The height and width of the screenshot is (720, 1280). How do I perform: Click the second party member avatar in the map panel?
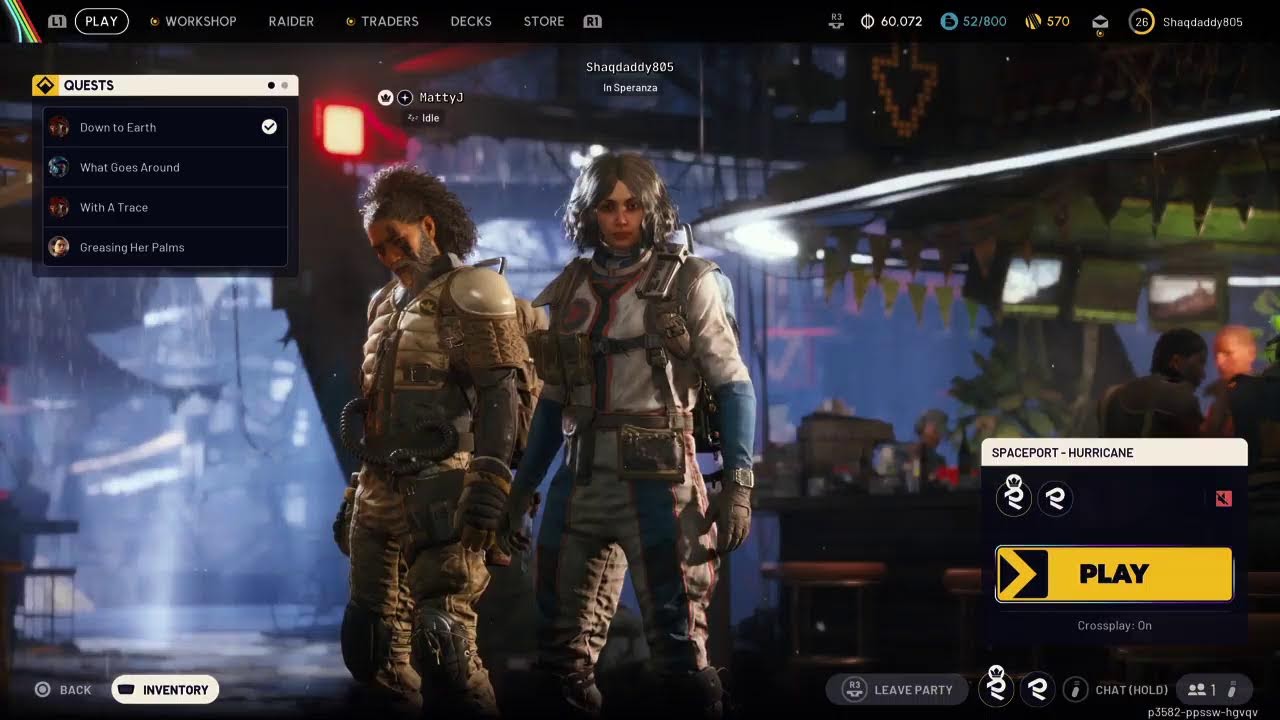click(x=1055, y=498)
